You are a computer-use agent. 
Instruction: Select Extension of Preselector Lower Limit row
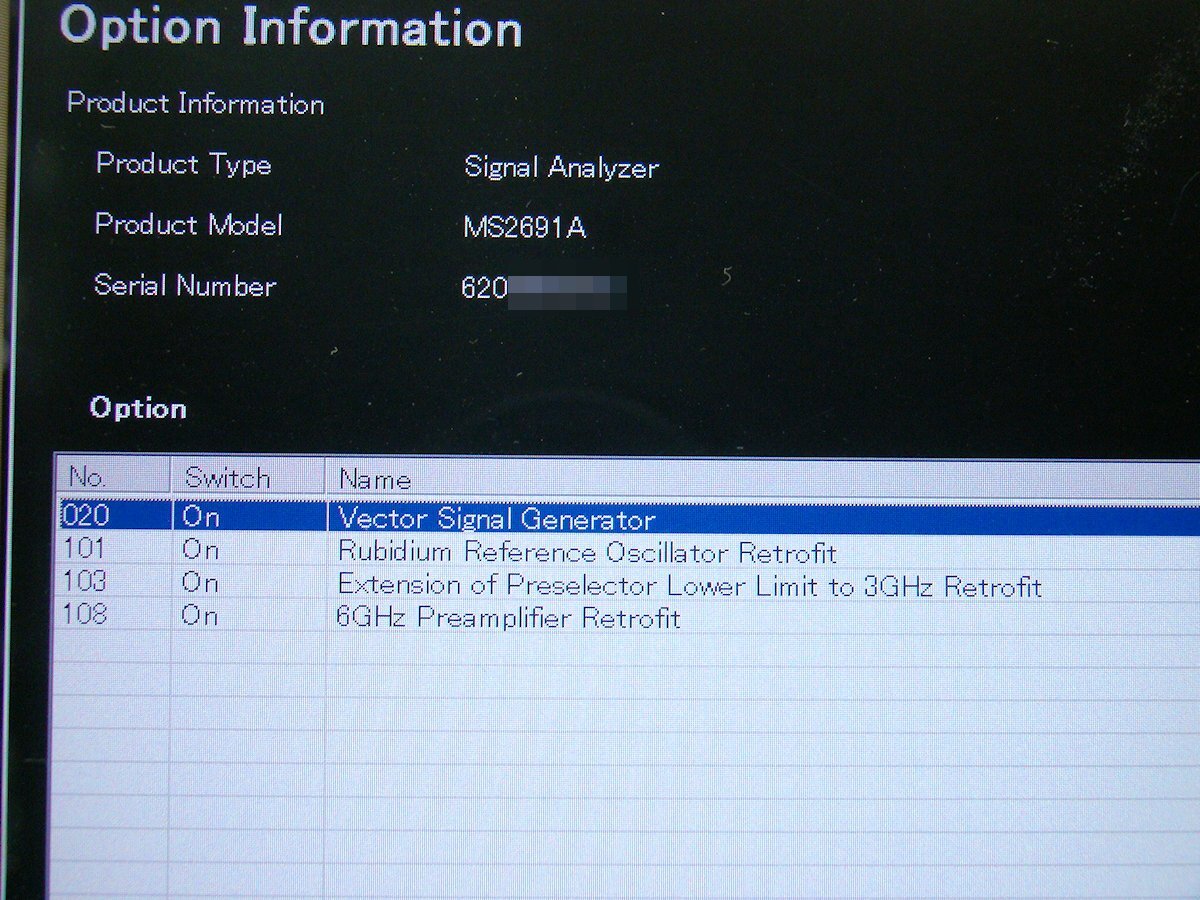pyautogui.click(x=689, y=585)
